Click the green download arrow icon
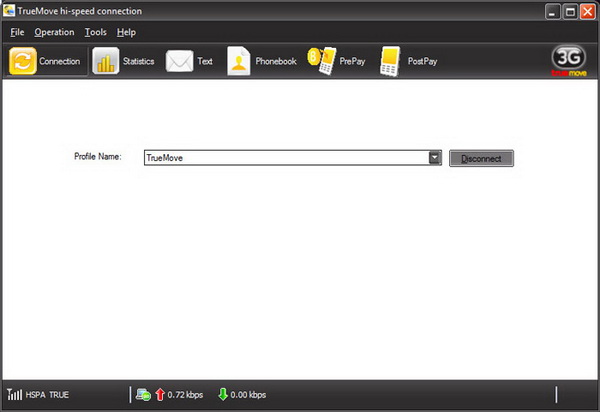This screenshot has width=600, height=412. (223, 394)
